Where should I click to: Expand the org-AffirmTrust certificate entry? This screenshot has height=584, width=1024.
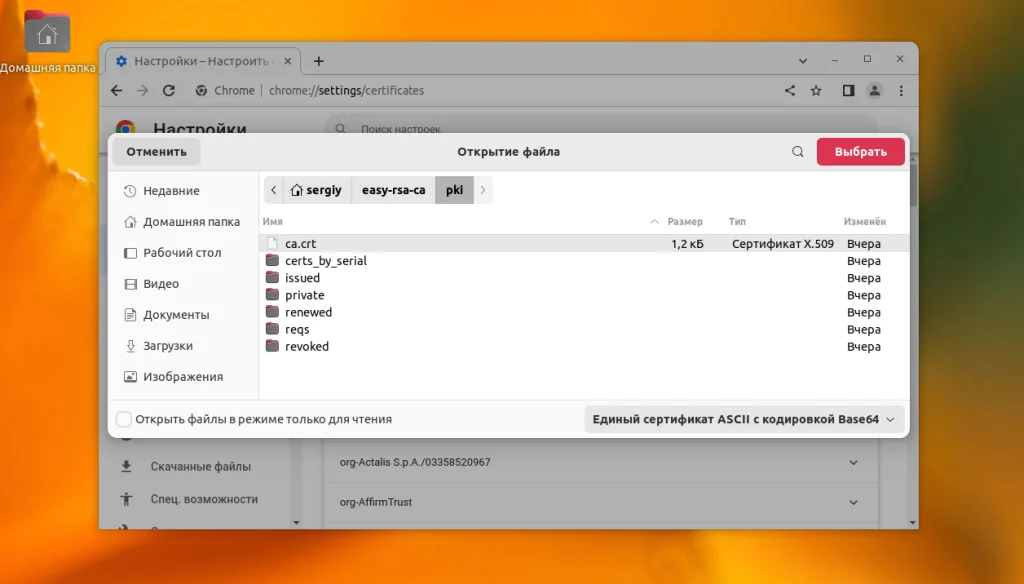pyautogui.click(x=853, y=502)
